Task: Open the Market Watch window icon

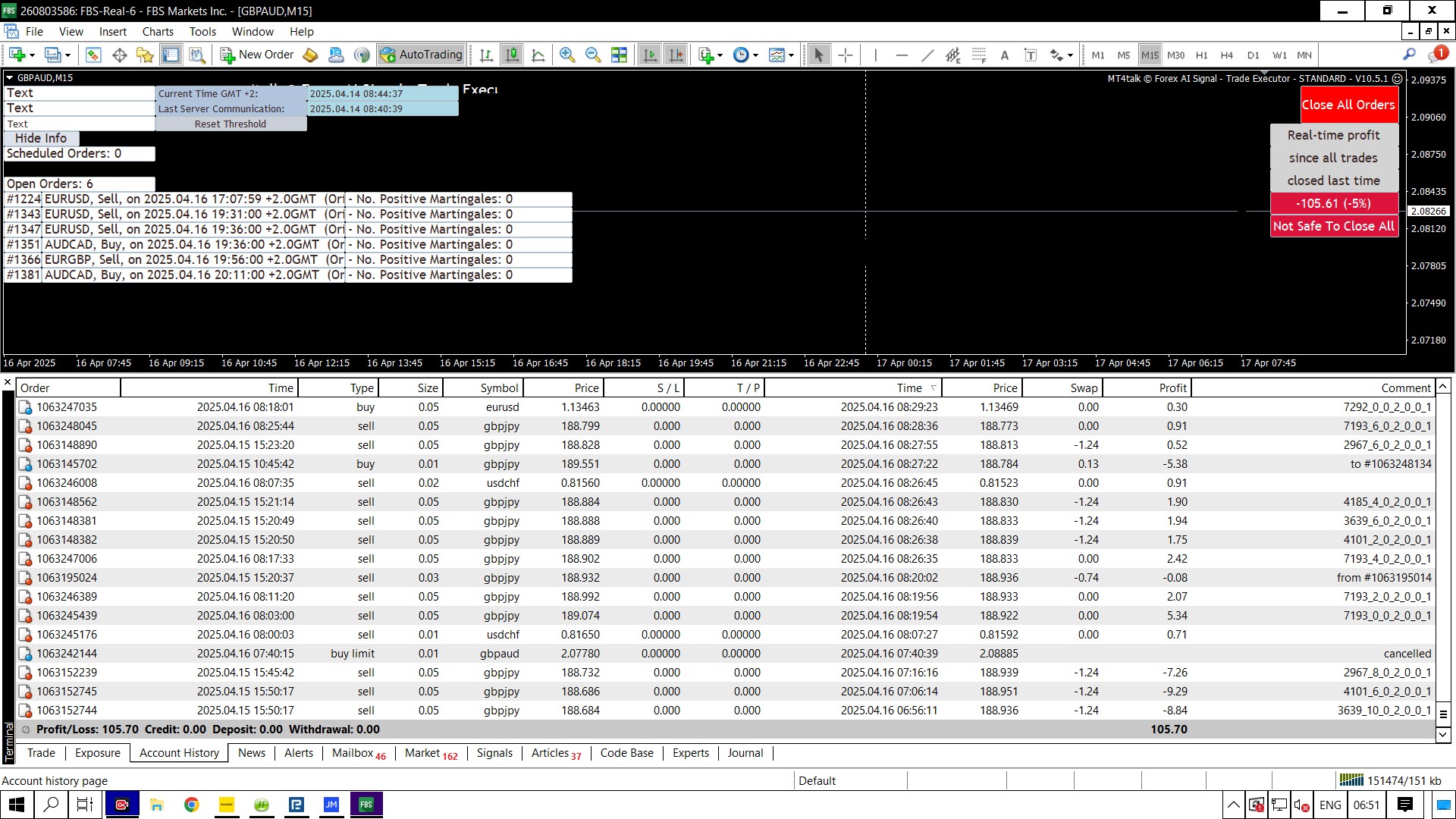Action: click(x=93, y=55)
